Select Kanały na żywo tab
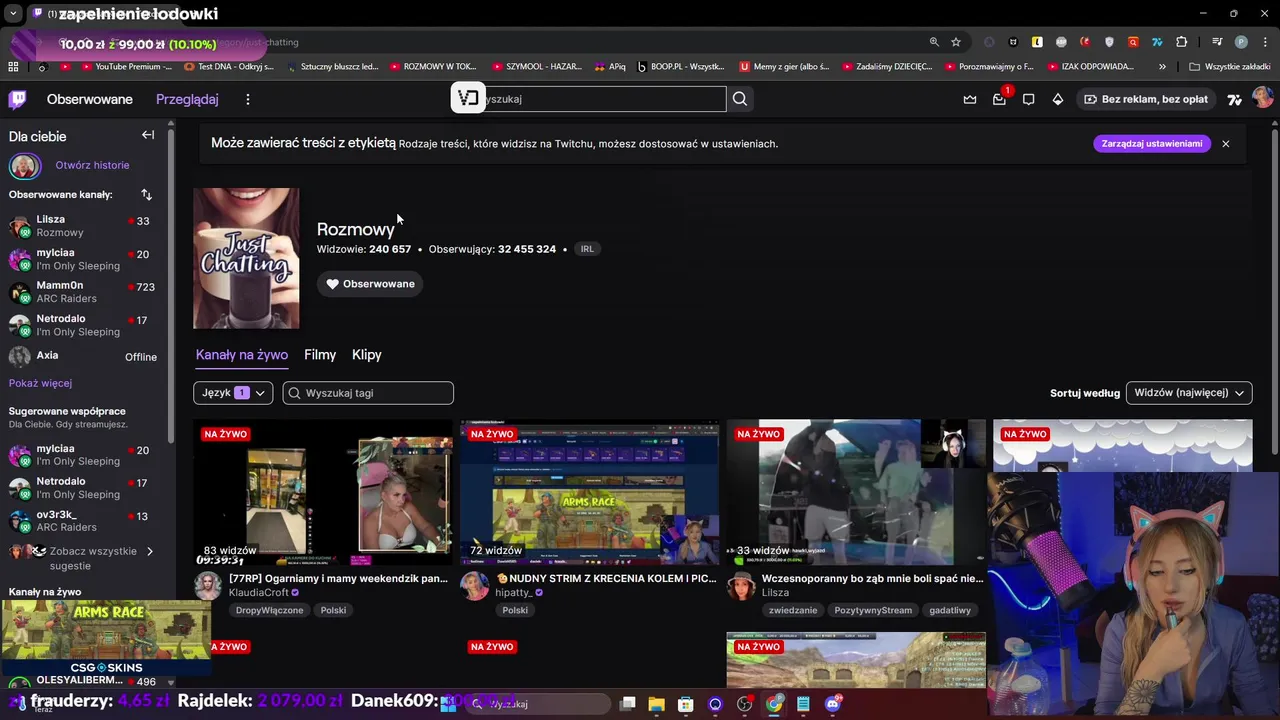This screenshot has height=720, width=1280. [x=242, y=355]
